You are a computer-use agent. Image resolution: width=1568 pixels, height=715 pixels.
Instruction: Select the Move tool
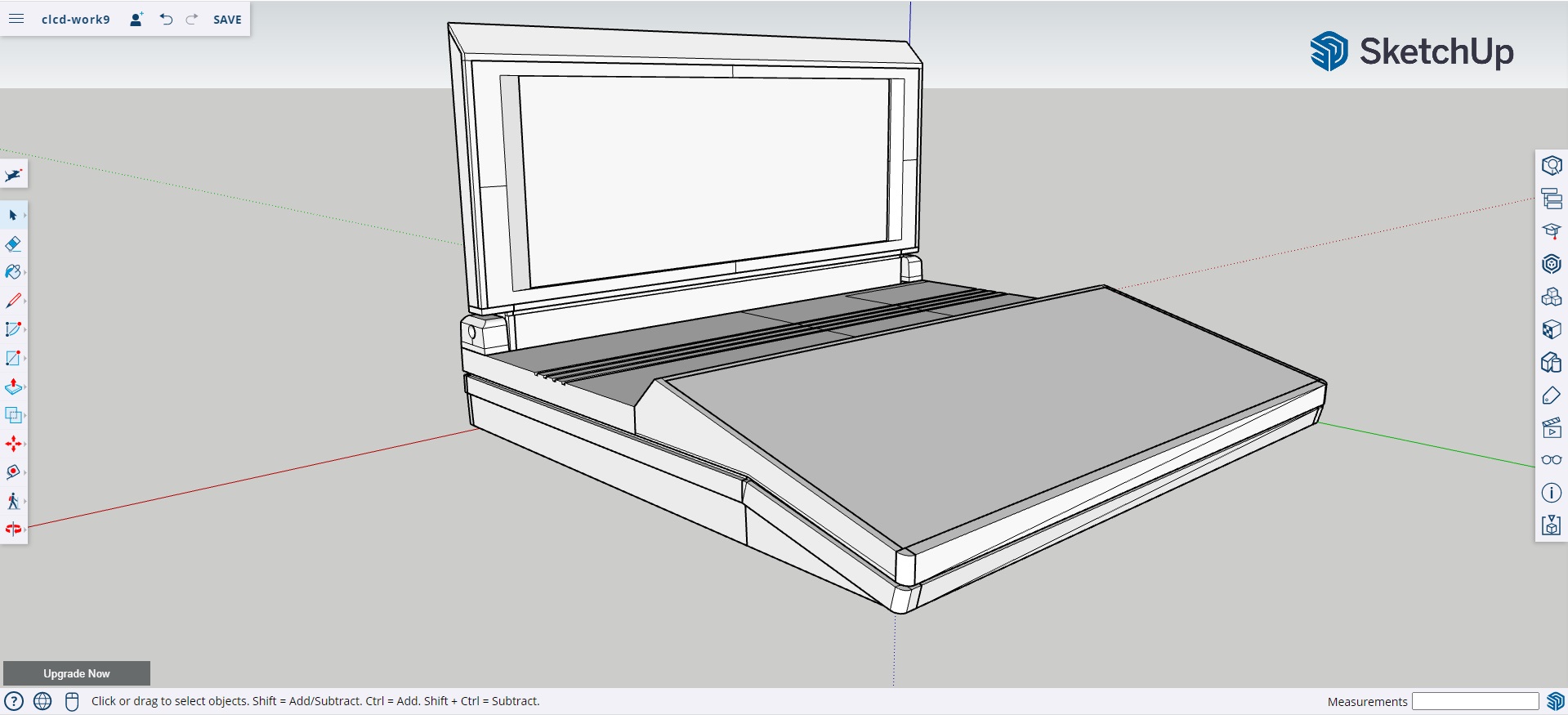click(13, 444)
